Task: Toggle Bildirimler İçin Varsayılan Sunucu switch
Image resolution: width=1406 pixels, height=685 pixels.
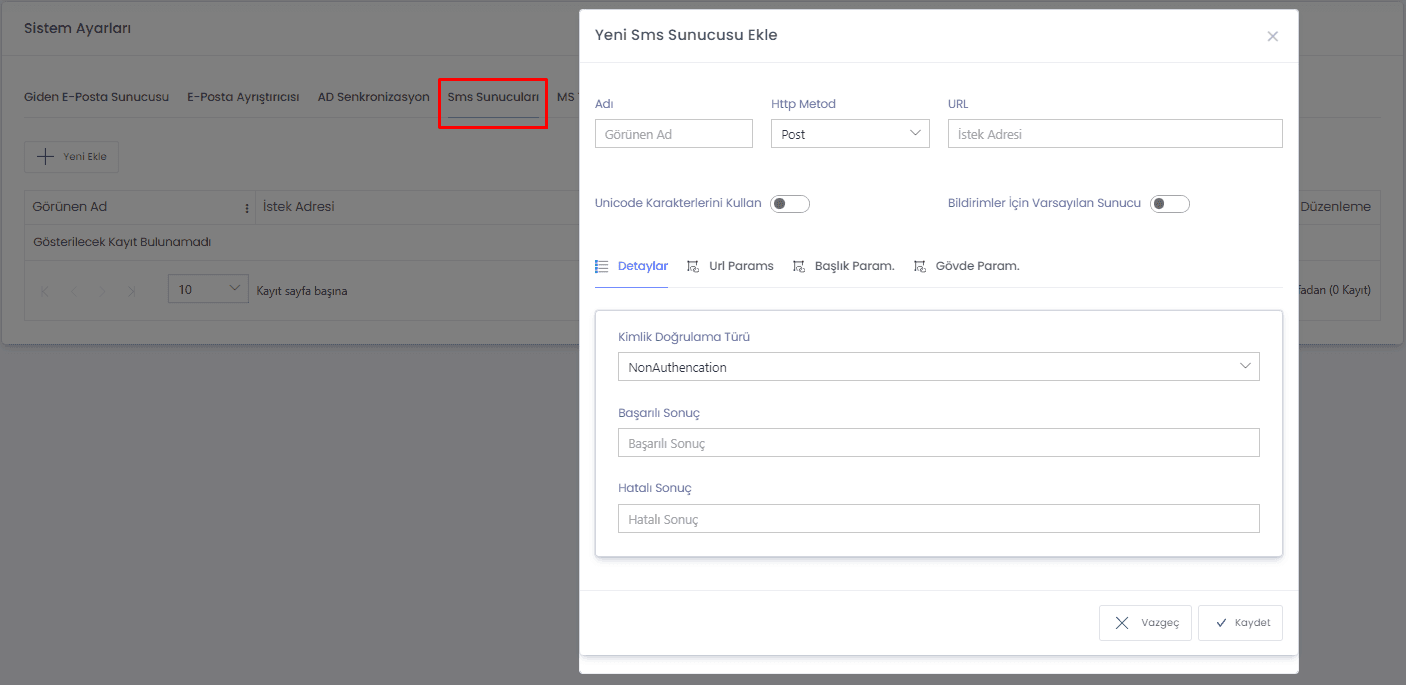Action: [1170, 204]
